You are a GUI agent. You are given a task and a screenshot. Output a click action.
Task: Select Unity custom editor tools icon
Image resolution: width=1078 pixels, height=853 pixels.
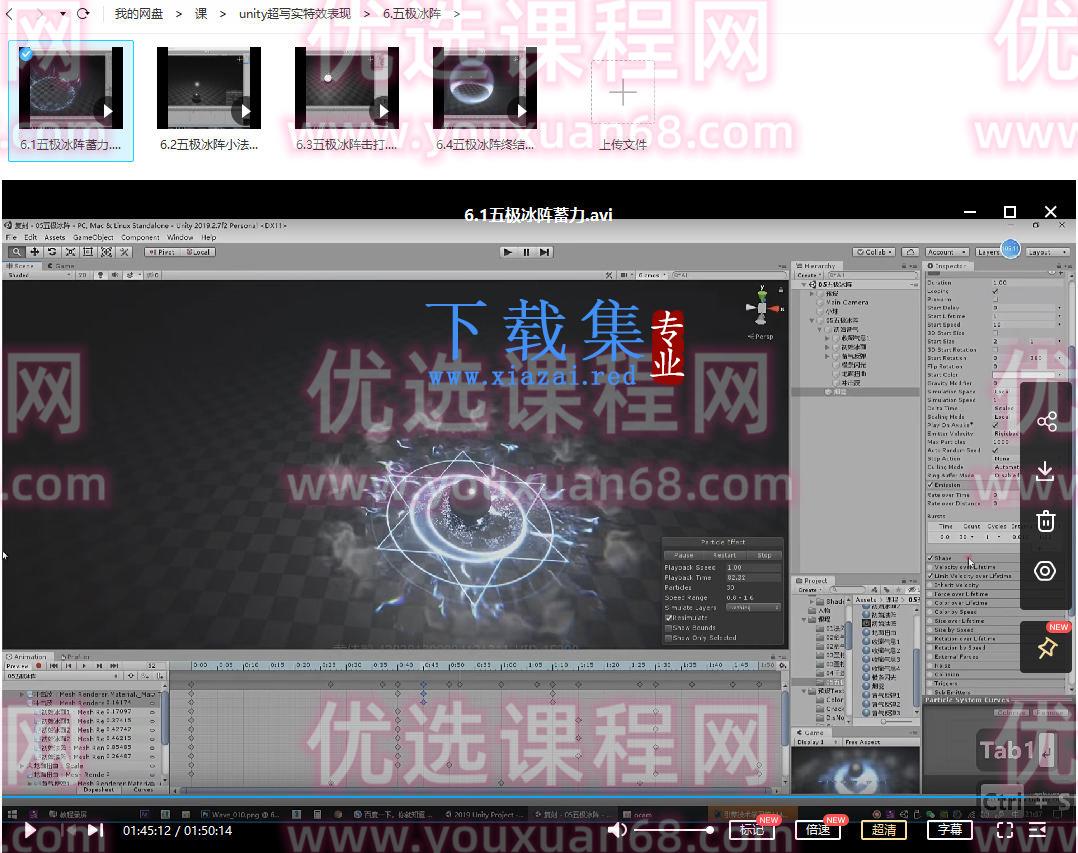[x=124, y=252]
